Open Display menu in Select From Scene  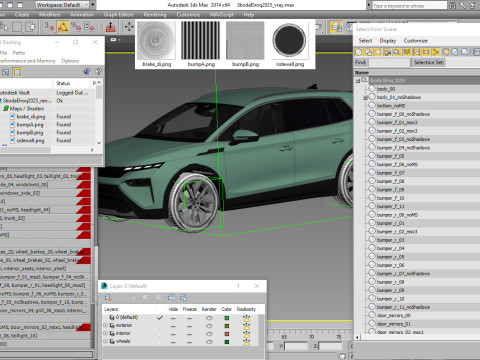pyautogui.click(x=388, y=41)
